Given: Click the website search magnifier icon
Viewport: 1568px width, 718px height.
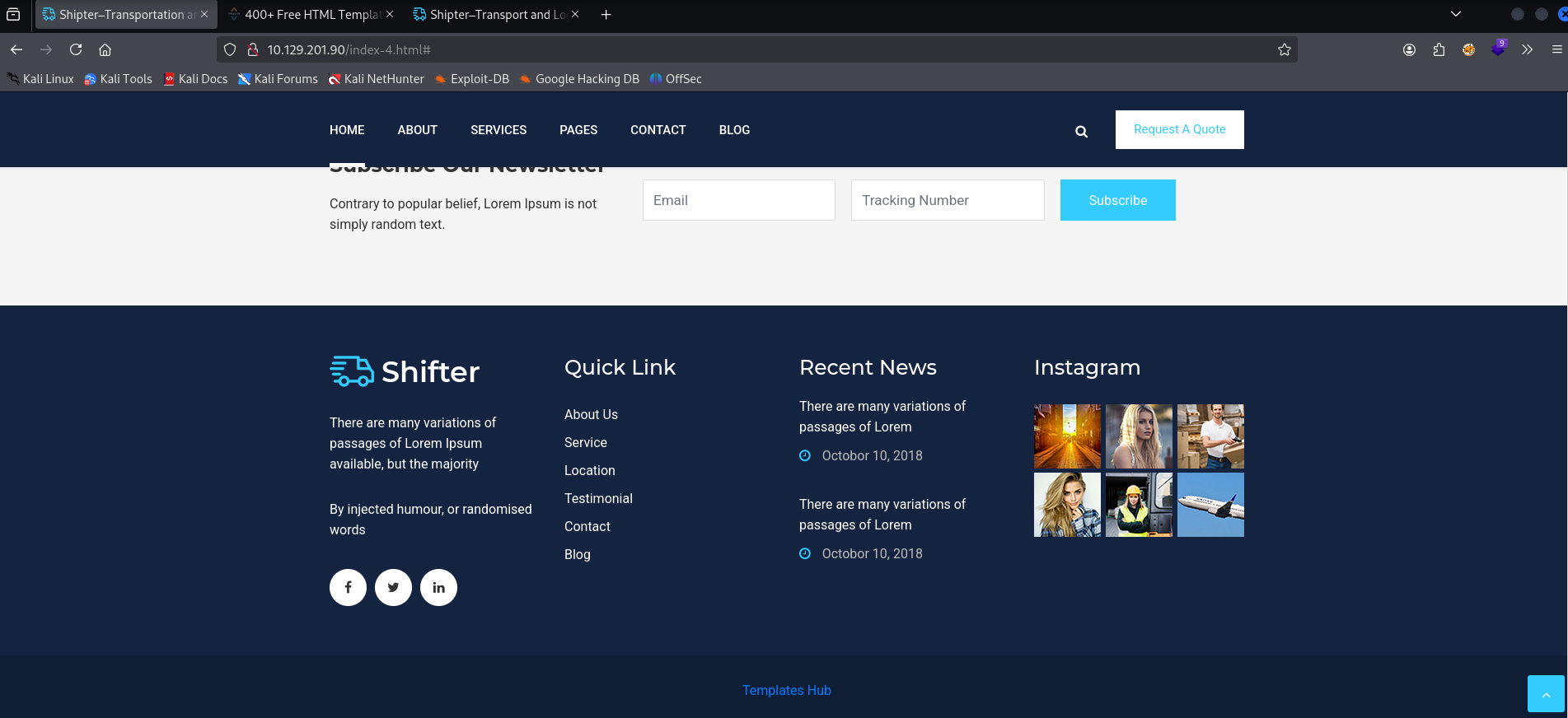Looking at the screenshot, I should [x=1081, y=132].
